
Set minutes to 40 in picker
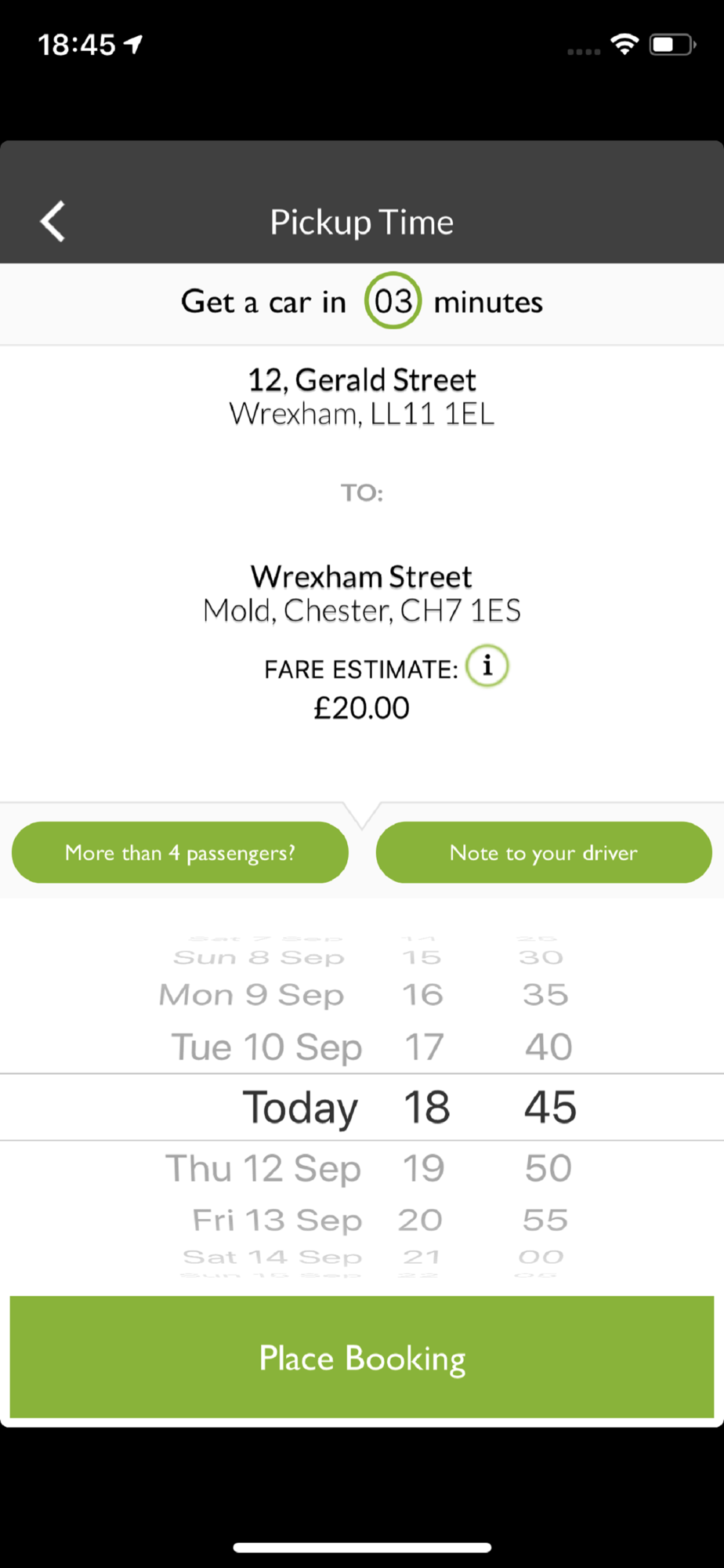point(548,1047)
